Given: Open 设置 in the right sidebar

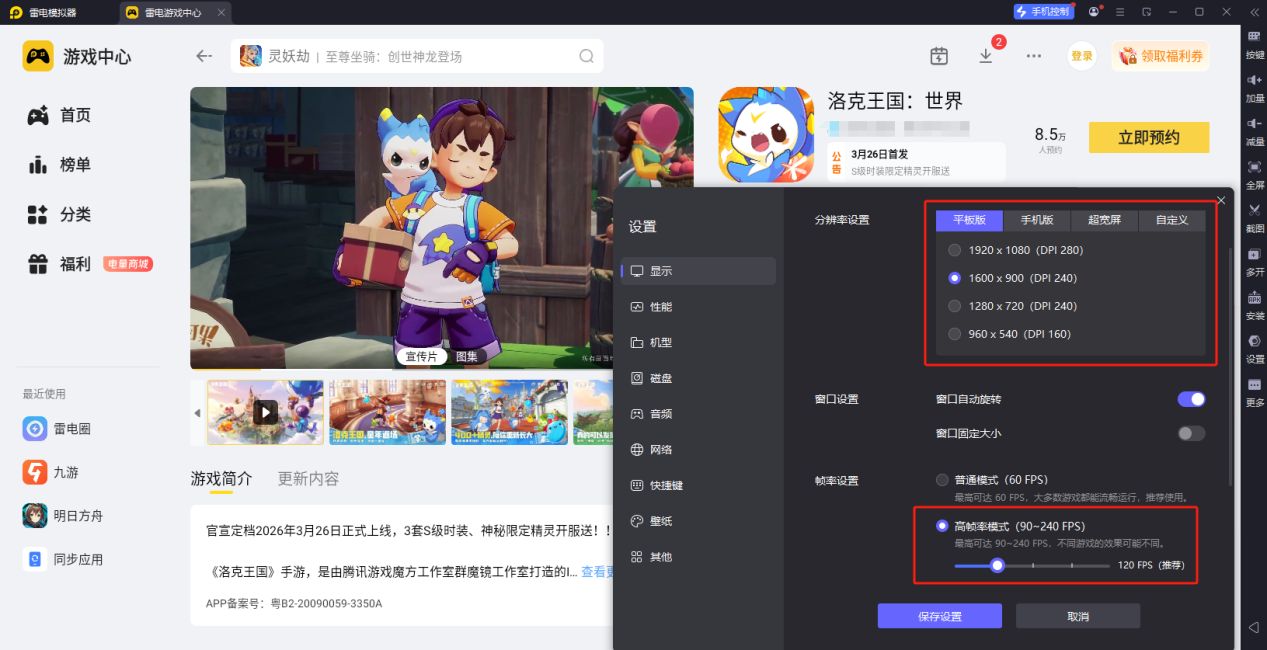Looking at the screenshot, I should pyautogui.click(x=1254, y=348).
